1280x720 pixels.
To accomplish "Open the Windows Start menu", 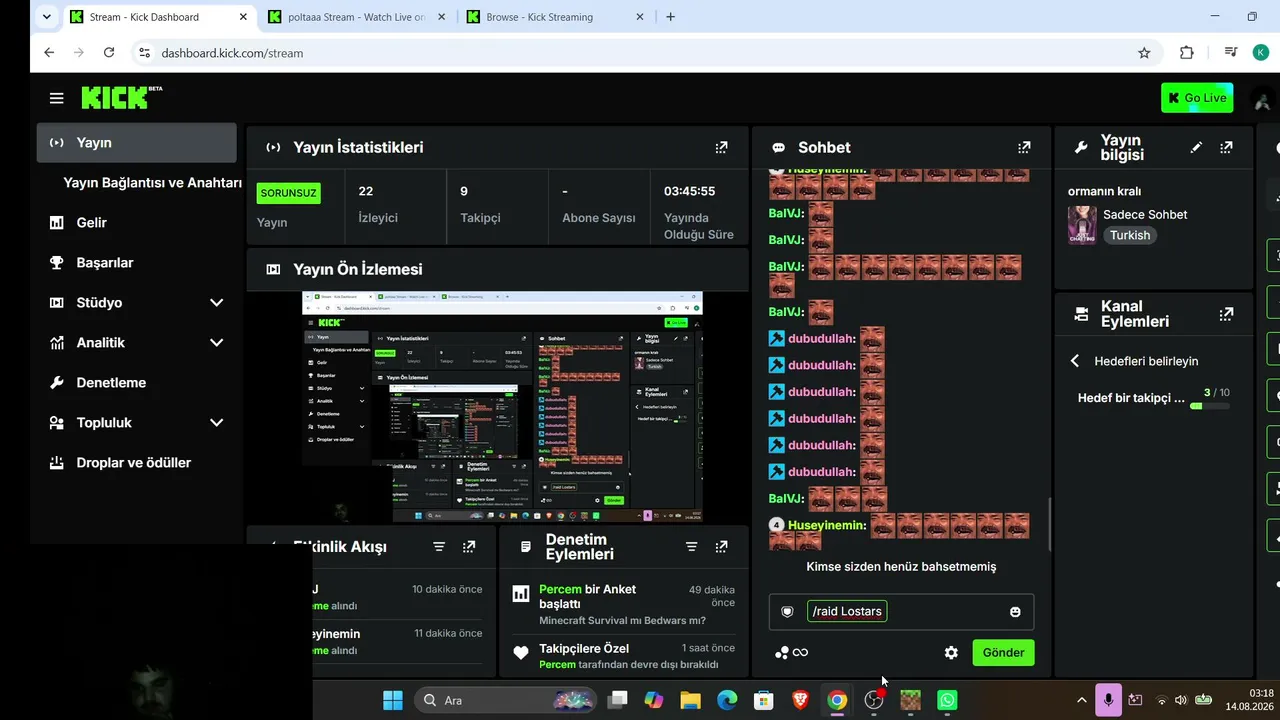I will point(393,700).
